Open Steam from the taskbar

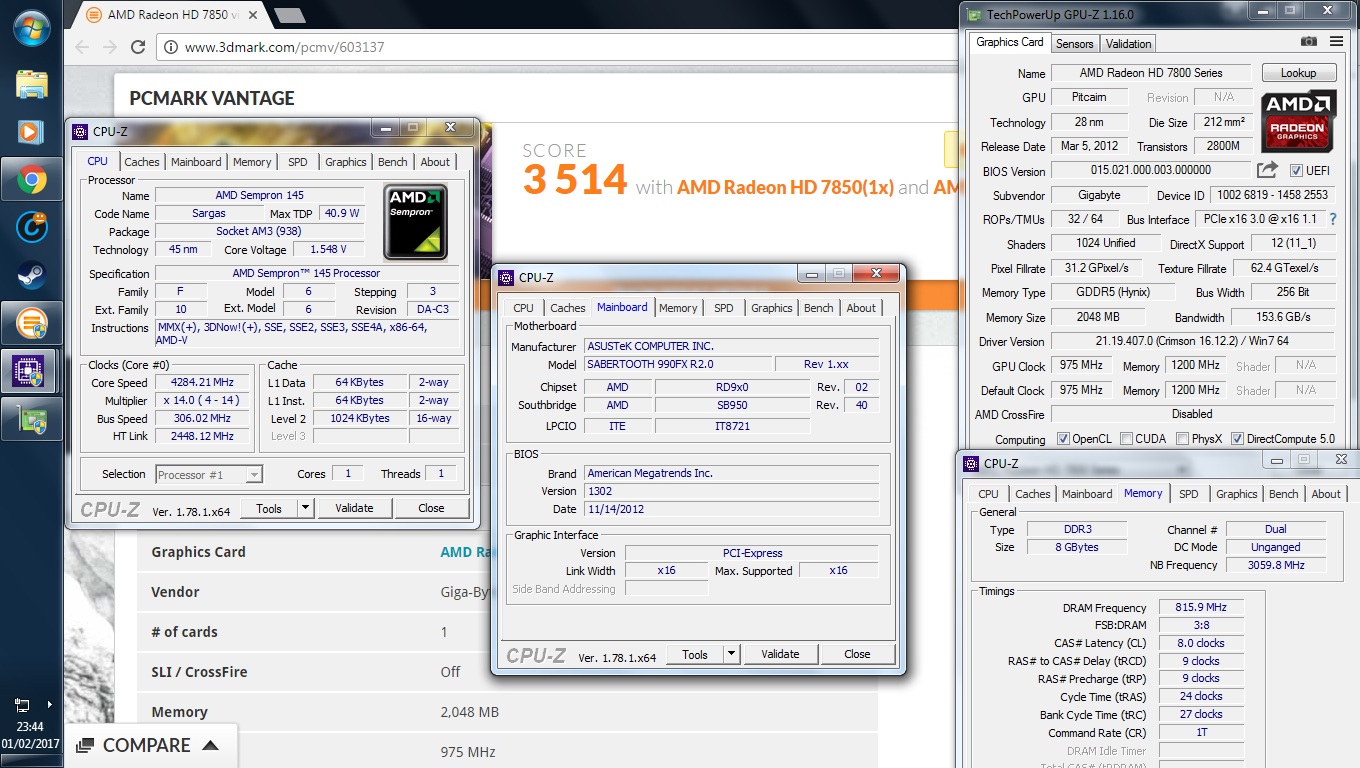point(32,276)
